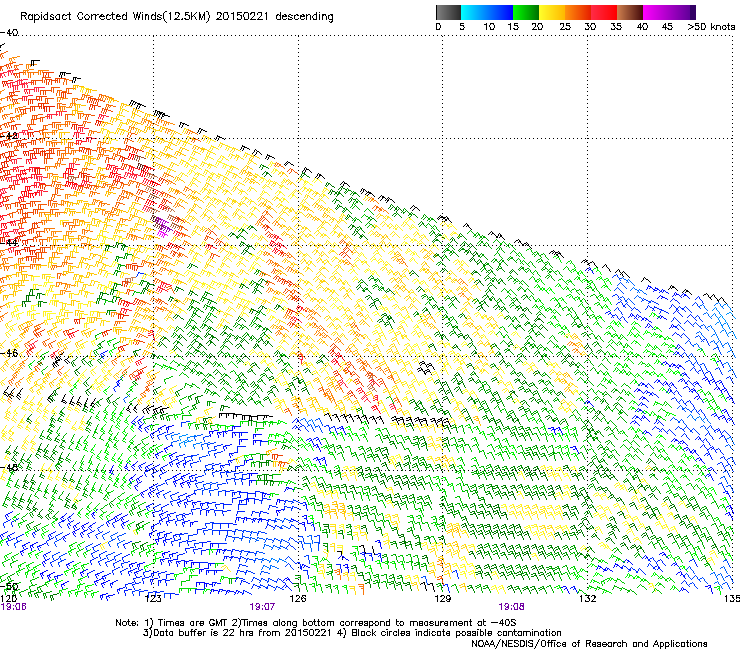Click the '45' legend scale label
This screenshot has width=740, height=650.
[x=667, y=27]
